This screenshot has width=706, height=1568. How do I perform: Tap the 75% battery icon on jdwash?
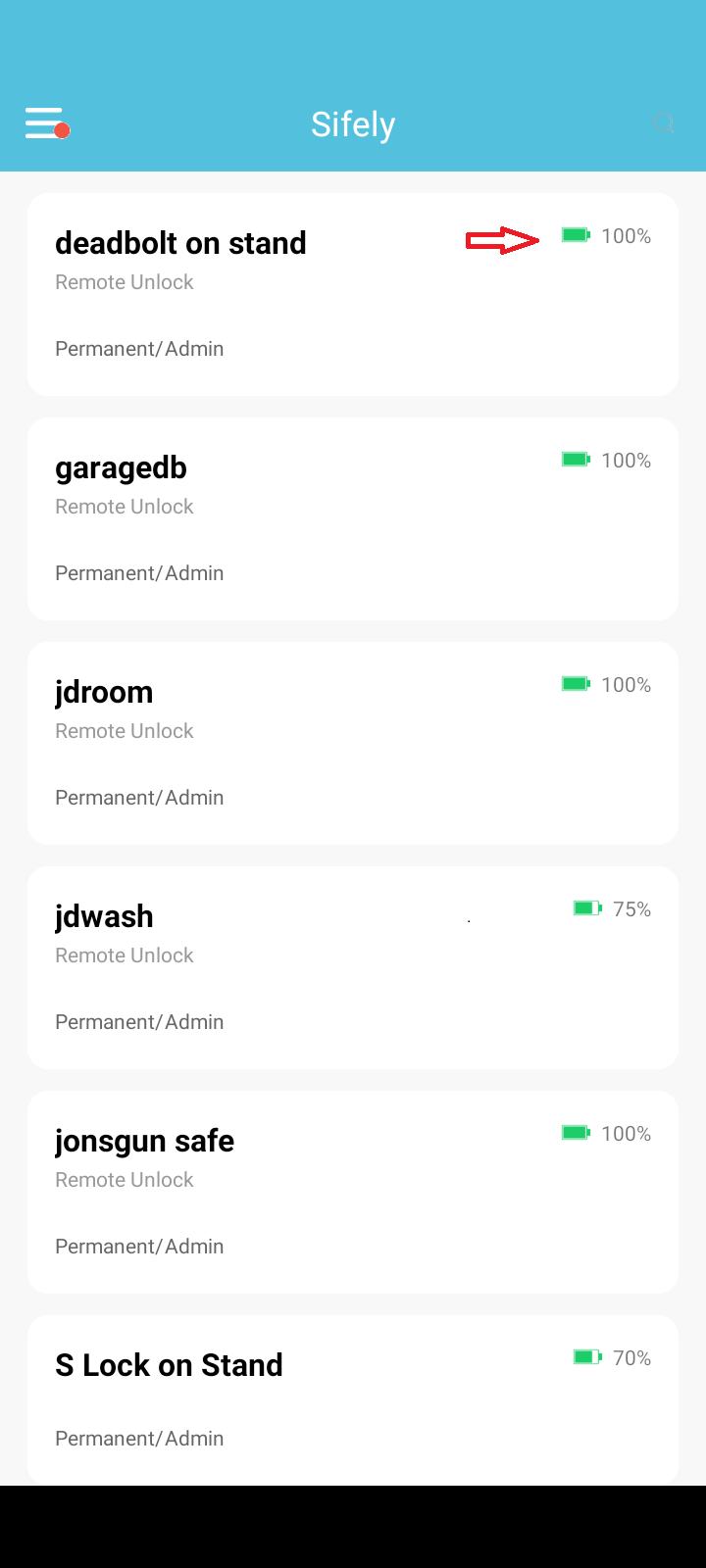[587, 908]
